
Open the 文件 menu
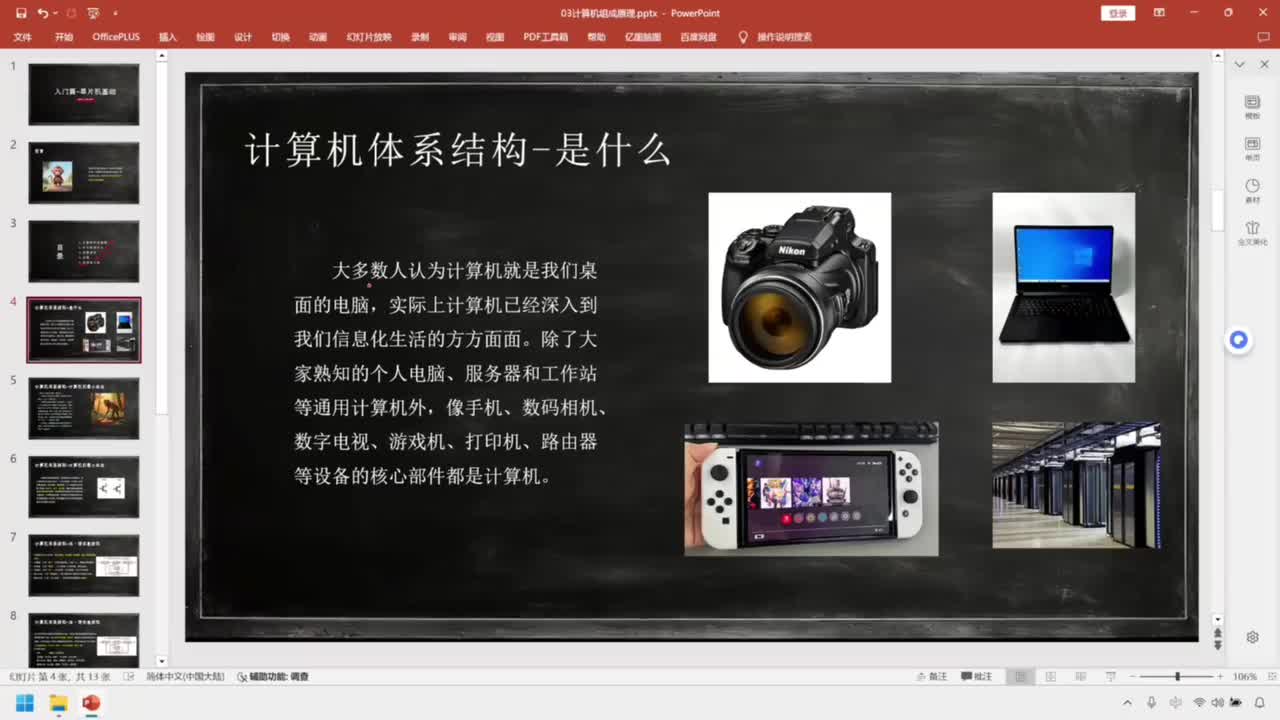pos(23,37)
